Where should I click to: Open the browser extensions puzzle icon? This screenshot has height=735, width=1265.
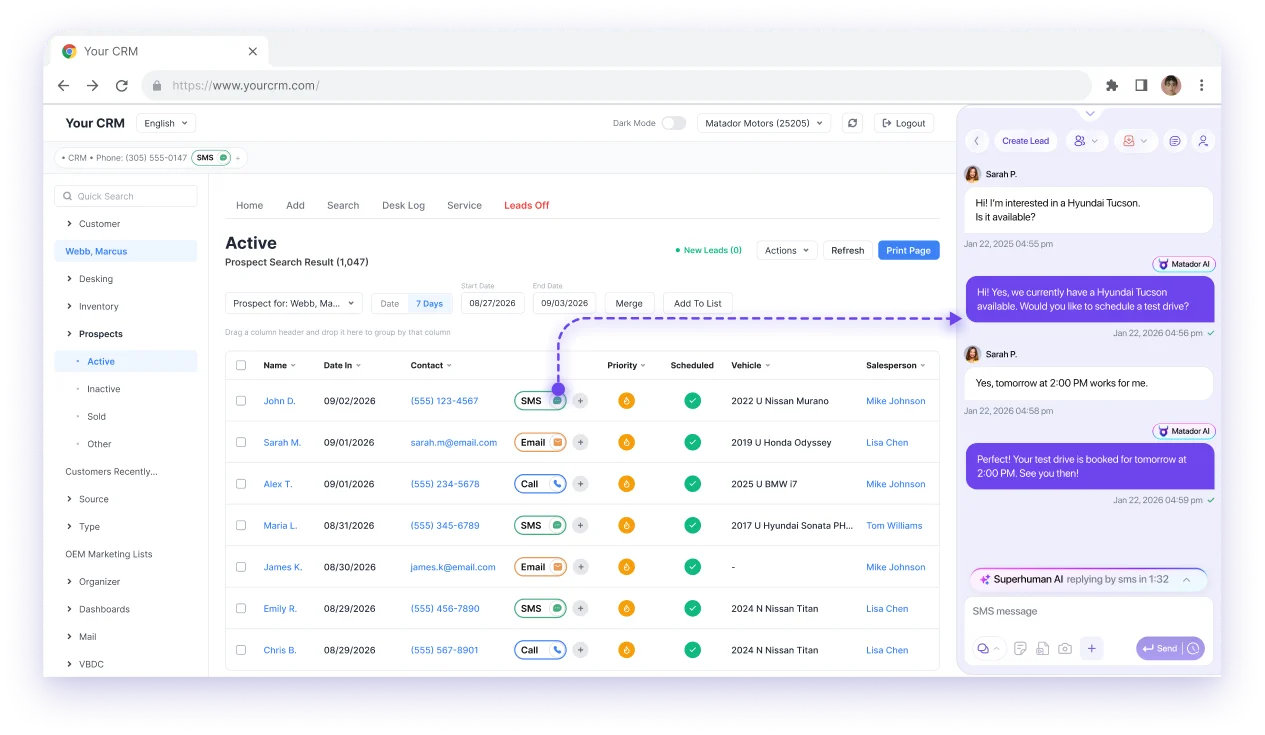(x=1111, y=86)
